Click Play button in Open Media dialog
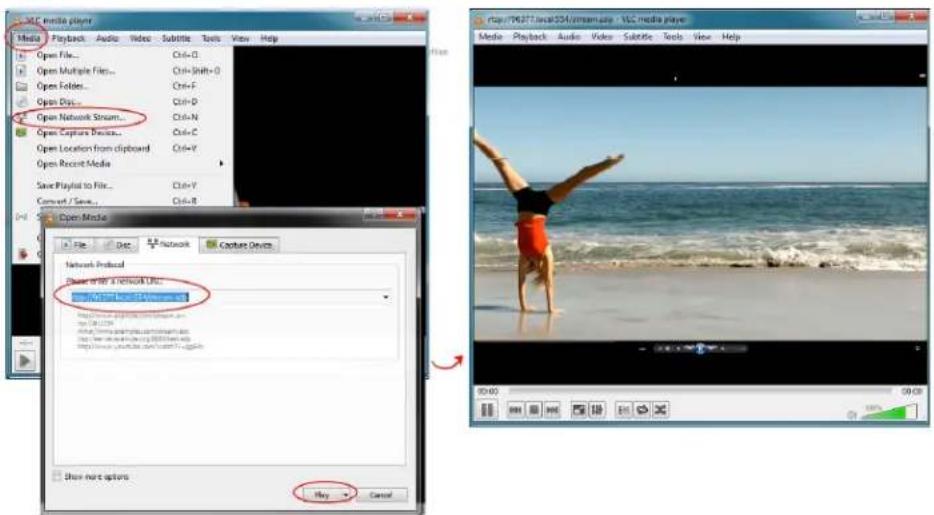934x515 pixels. click(x=322, y=495)
